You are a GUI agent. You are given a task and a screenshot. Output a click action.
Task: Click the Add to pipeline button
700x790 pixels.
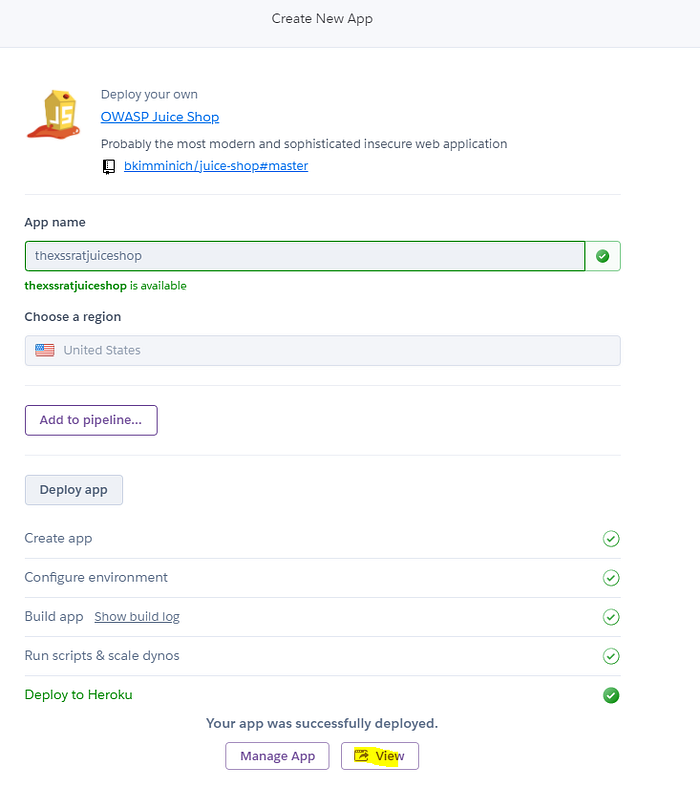(91, 420)
